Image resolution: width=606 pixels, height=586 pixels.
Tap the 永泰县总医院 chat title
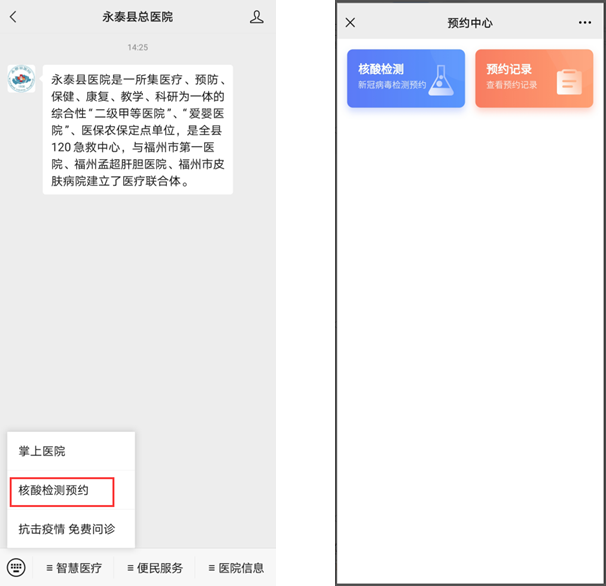pos(138,17)
